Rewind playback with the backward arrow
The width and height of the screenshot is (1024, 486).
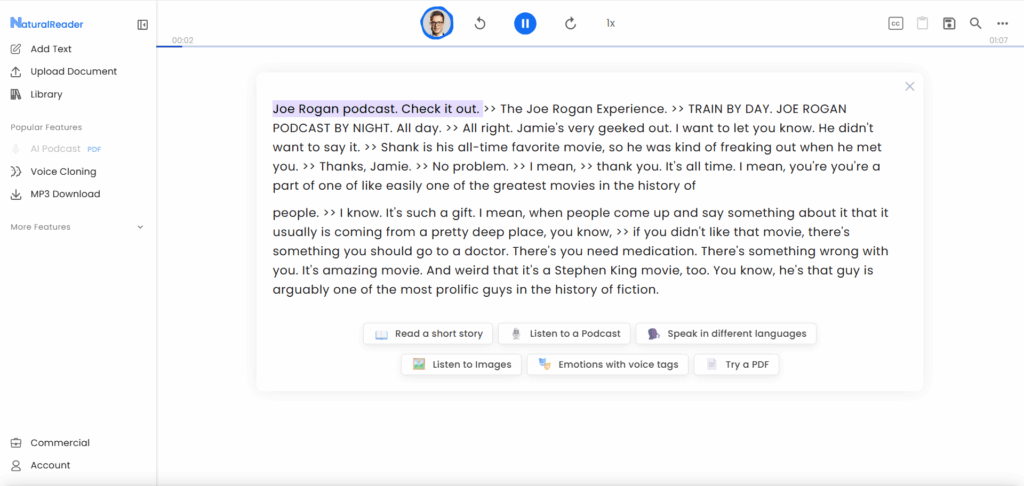pyautogui.click(x=480, y=24)
